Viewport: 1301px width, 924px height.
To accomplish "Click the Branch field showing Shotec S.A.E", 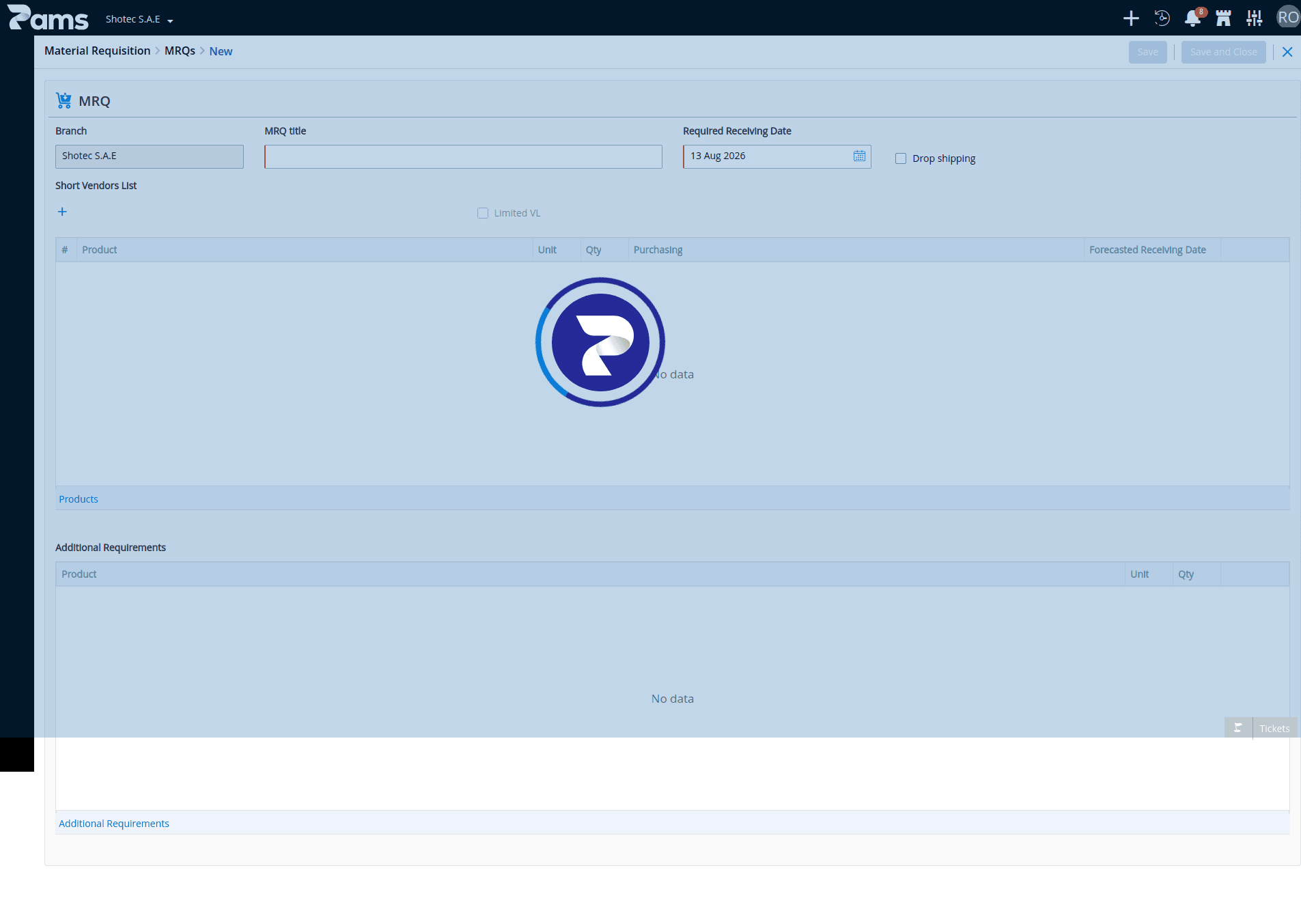I will (x=149, y=156).
